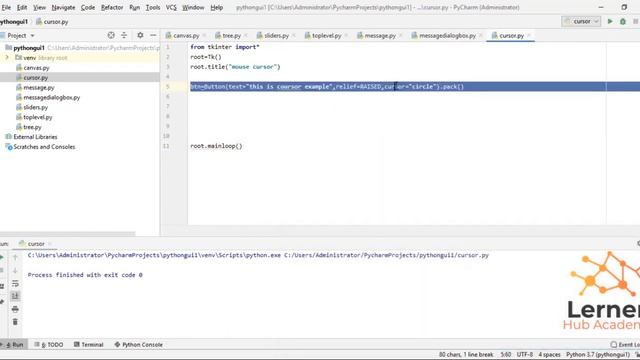Open the VCS menu
This screenshot has height=360, width=640.
171,7
